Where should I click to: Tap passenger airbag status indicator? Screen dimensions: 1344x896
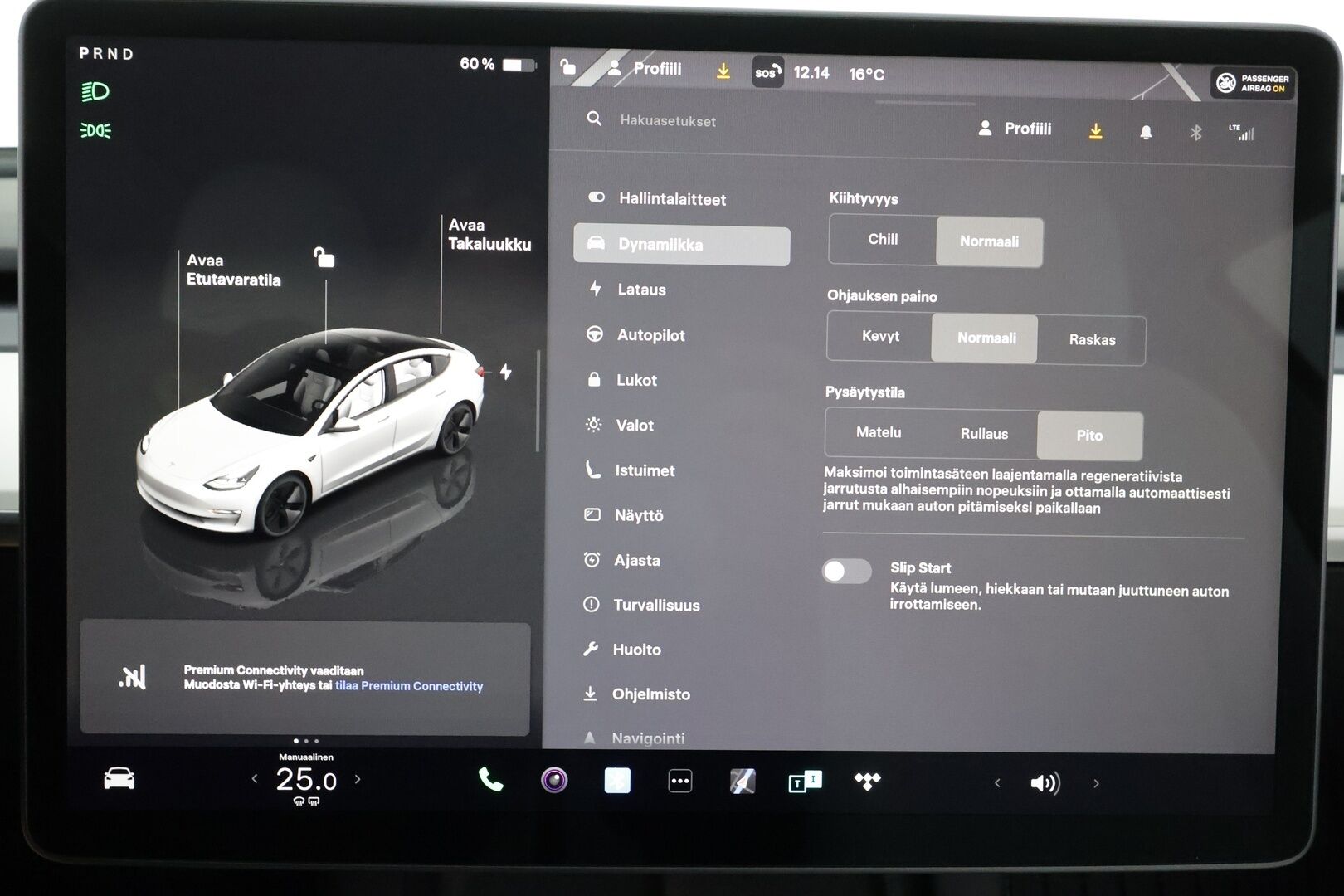point(1253,83)
